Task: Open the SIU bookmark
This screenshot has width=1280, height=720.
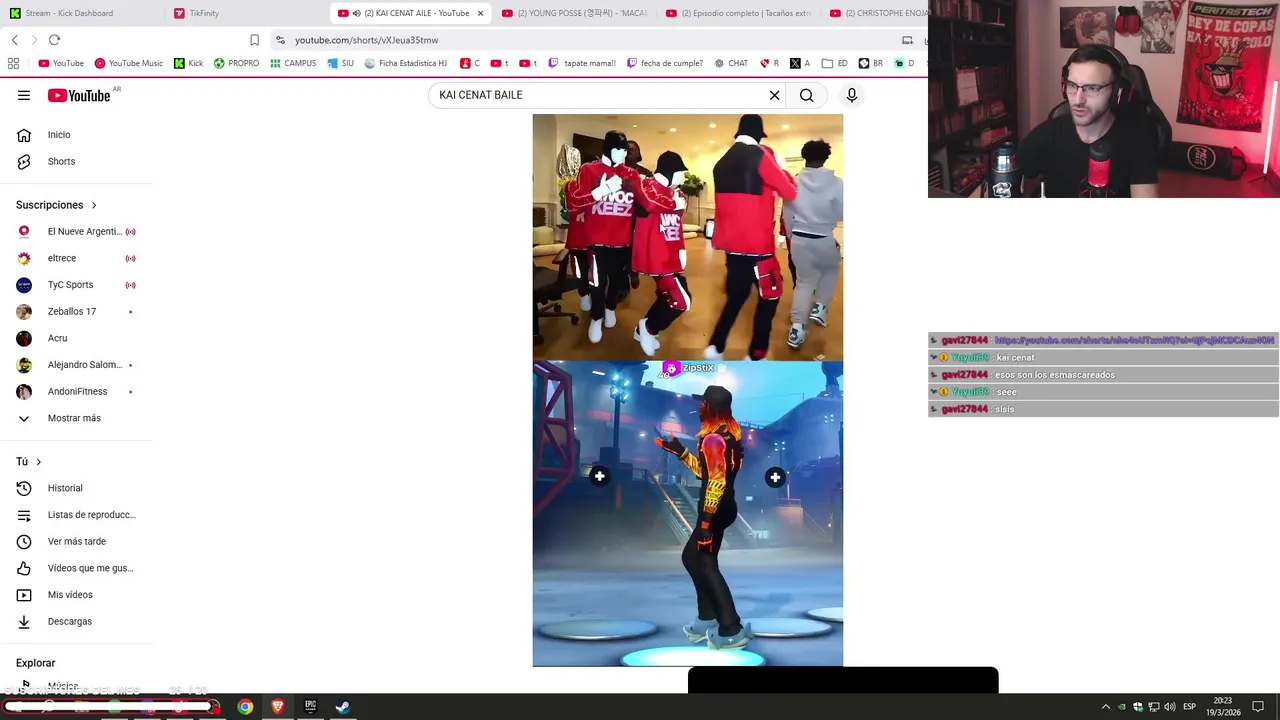Action: [340, 63]
